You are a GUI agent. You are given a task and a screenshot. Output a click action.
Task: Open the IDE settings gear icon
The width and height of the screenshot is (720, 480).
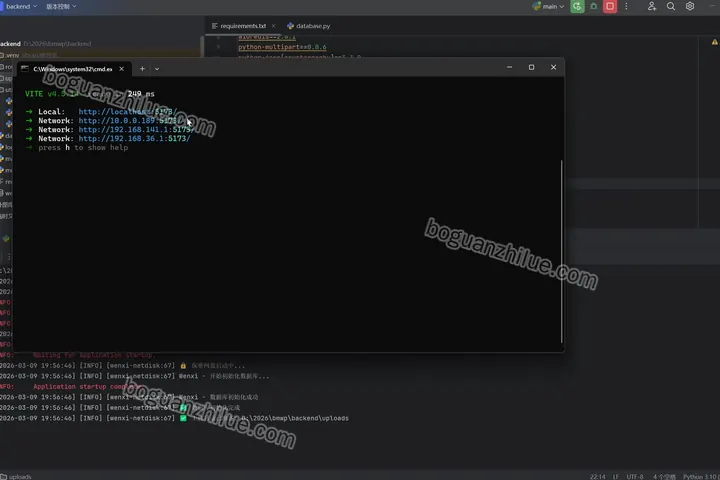click(x=690, y=6)
